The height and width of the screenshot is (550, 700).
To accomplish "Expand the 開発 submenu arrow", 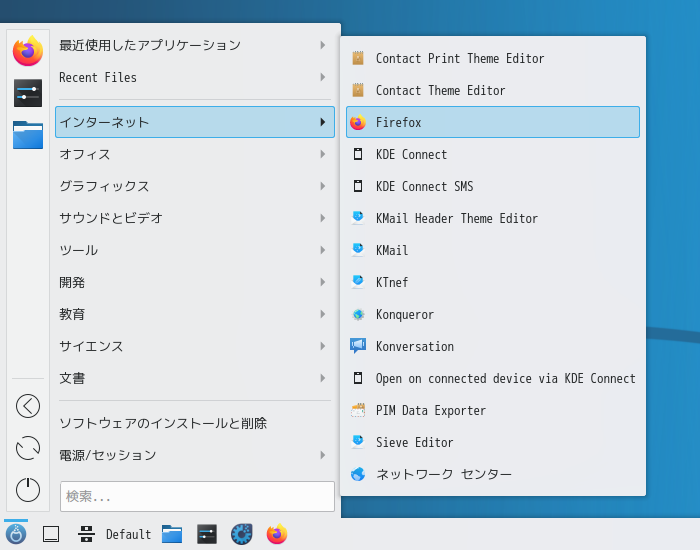I will point(323,282).
